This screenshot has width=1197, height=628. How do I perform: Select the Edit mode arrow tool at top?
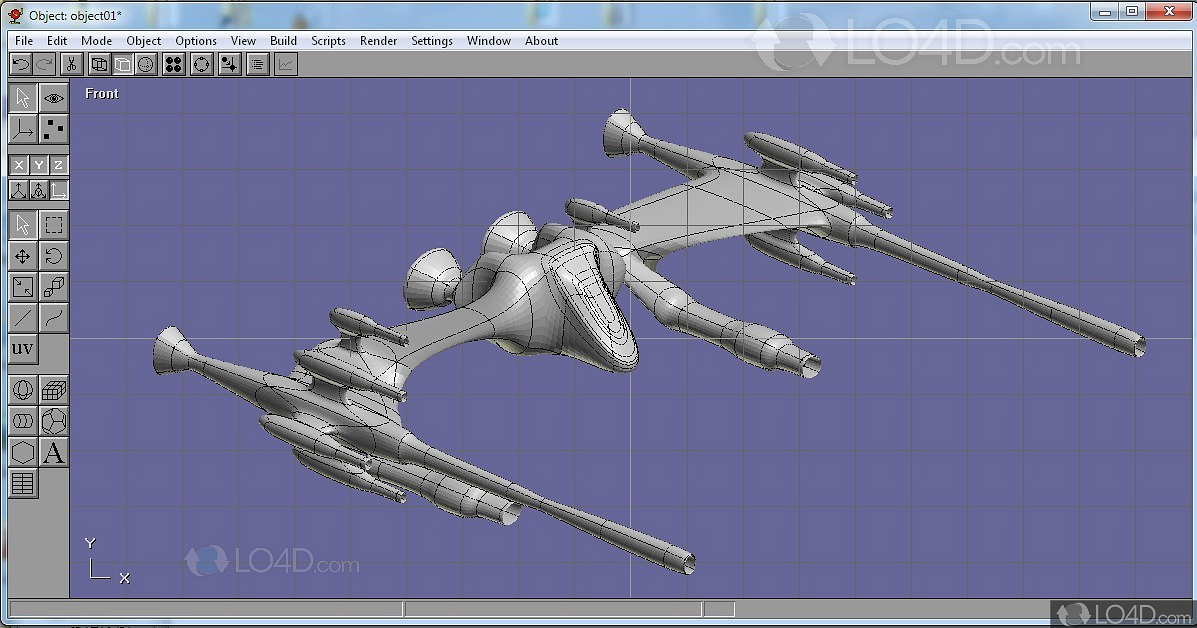[23, 98]
